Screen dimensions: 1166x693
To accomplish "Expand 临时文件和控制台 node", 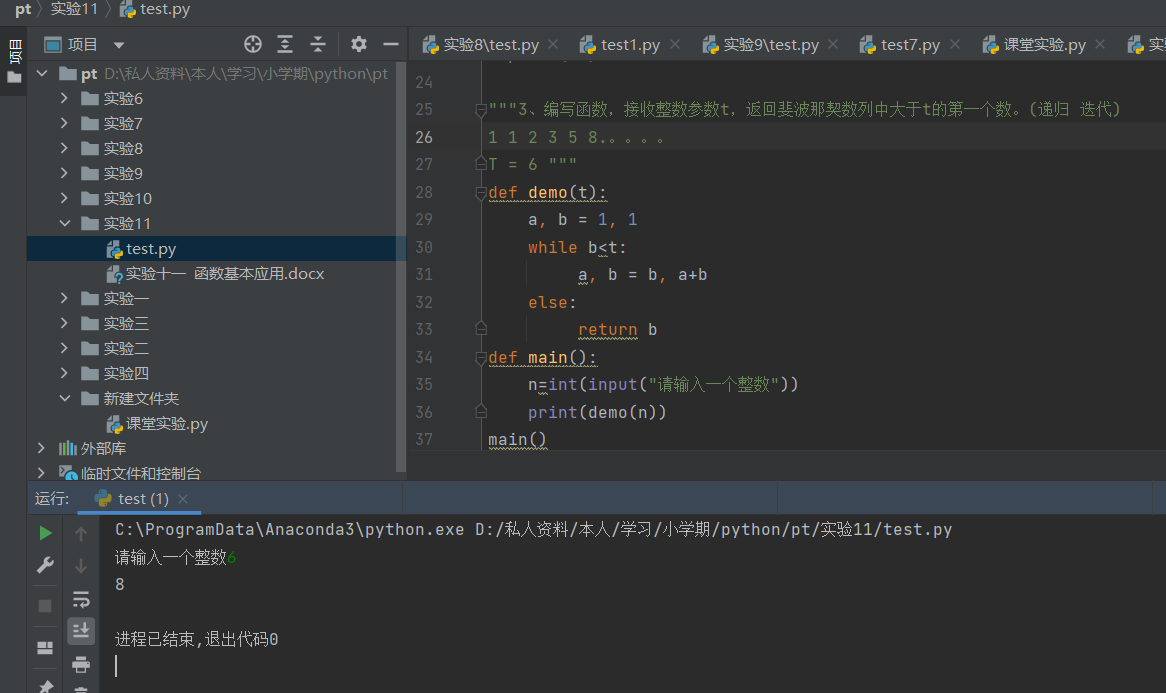I will 42,473.
